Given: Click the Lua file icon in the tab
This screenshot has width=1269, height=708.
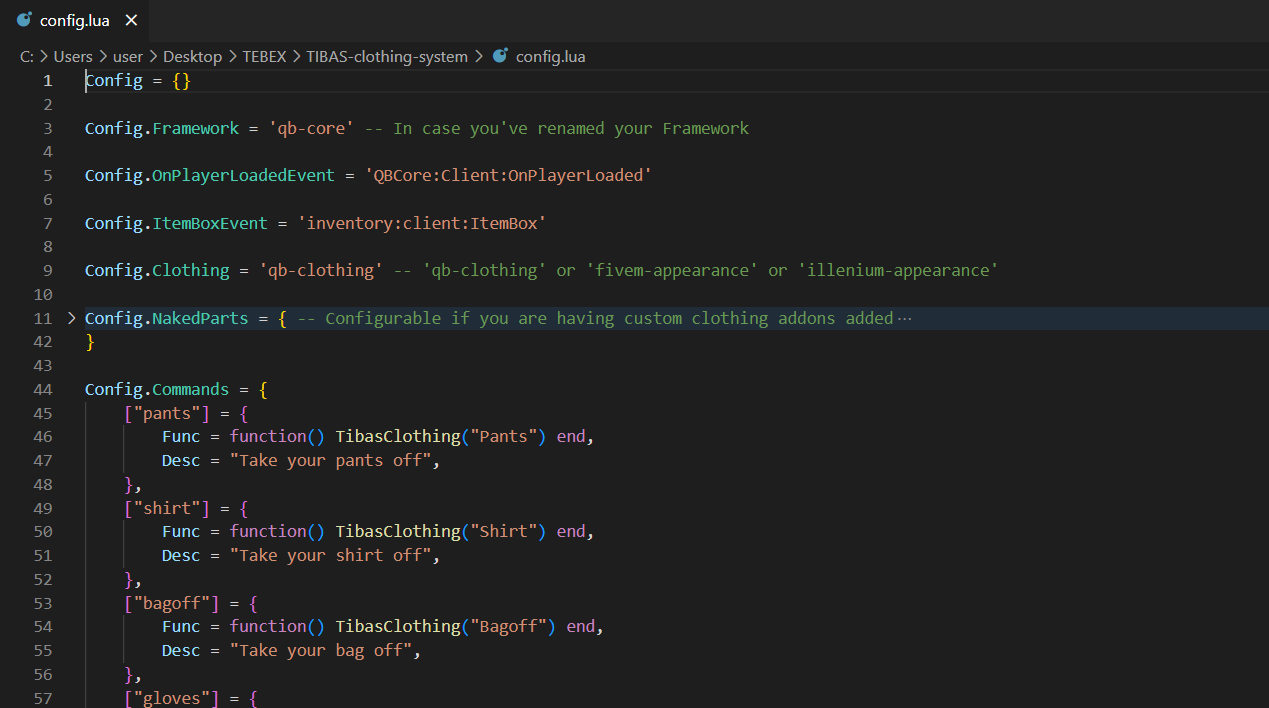Looking at the screenshot, I should 24,20.
